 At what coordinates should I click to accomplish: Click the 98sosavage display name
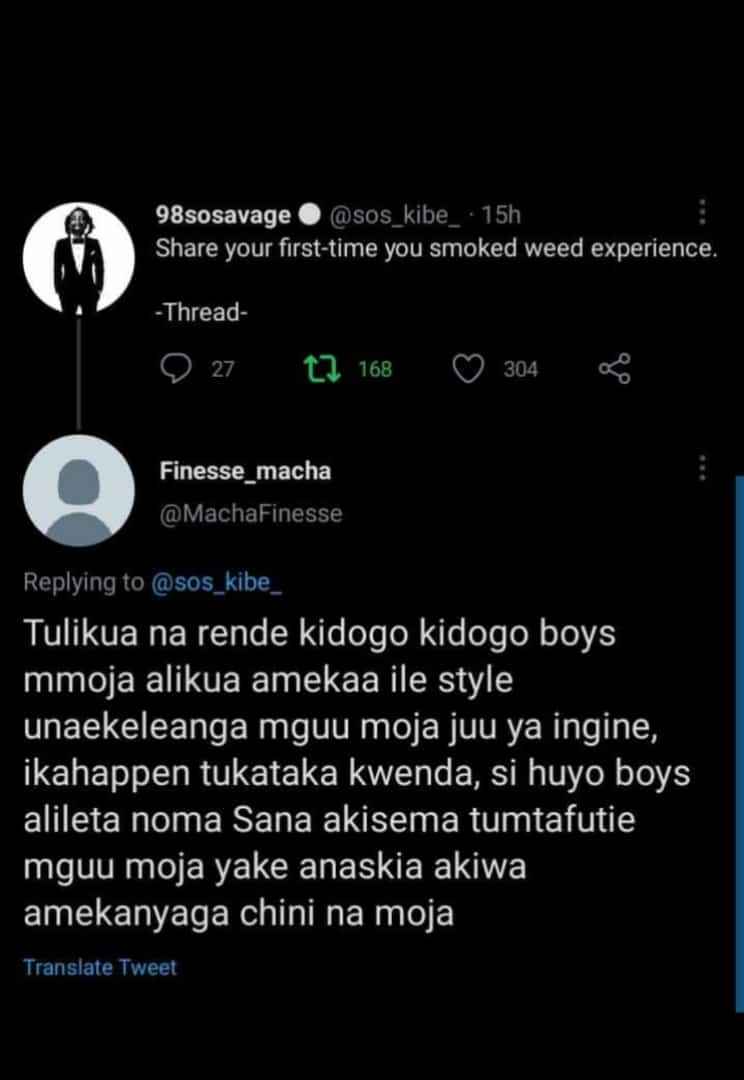click(x=223, y=215)
